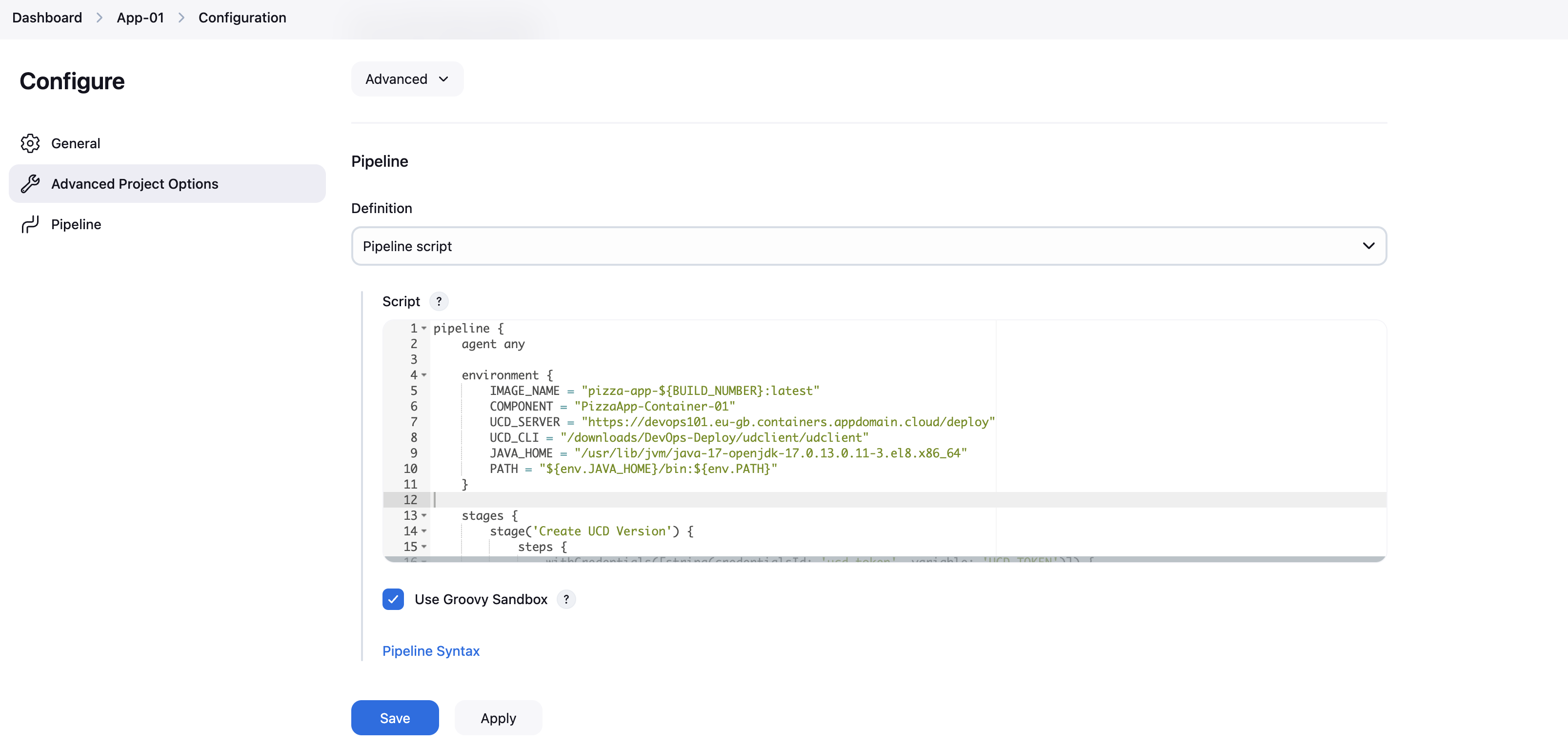1568x746 pixels.
Task: Click the wrench icon for Advanced Project Options
Action: [x=30, y=184]
